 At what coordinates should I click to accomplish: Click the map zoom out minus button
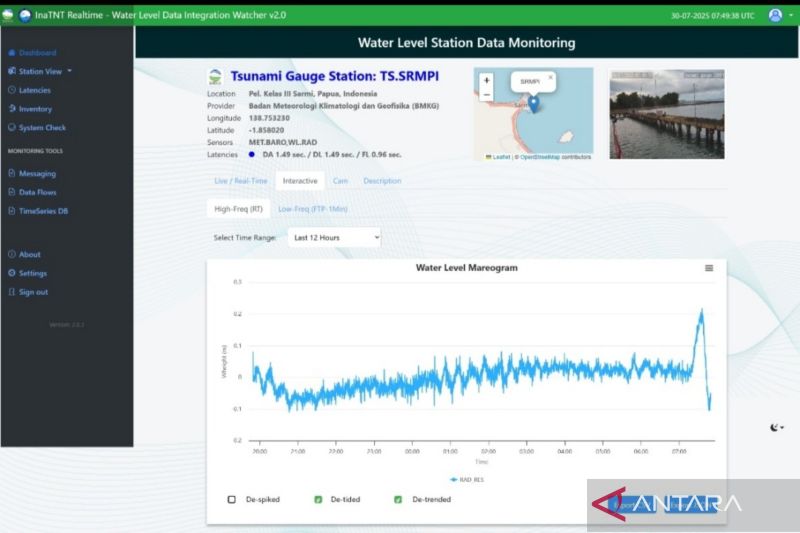(x=486, y=95)
